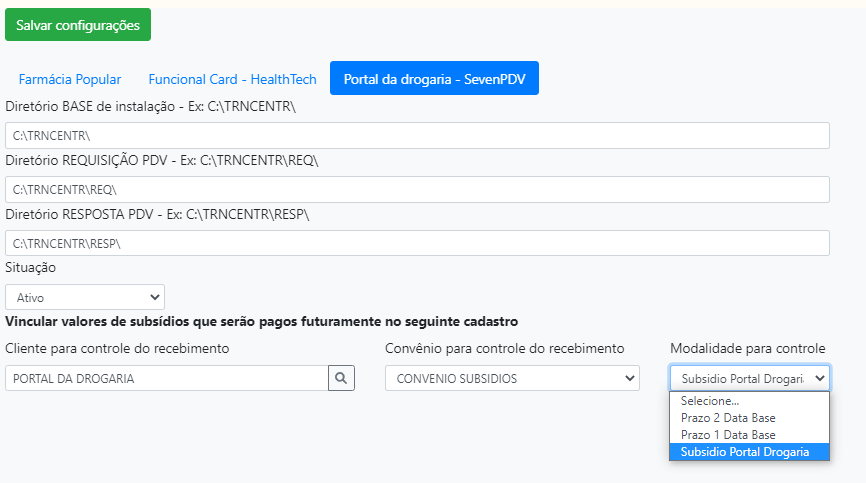The height and width of the screenshot is (483, 866).
Task: Focus the PORTAL DA DROGARIA client field
Action: coord(166,378)
